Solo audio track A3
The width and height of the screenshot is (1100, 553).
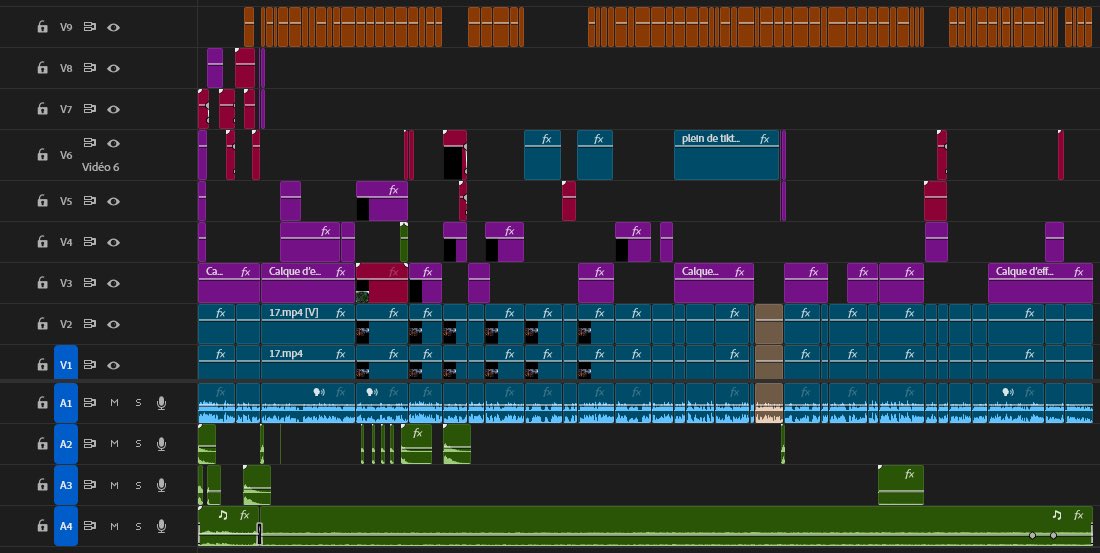point(138,485)
